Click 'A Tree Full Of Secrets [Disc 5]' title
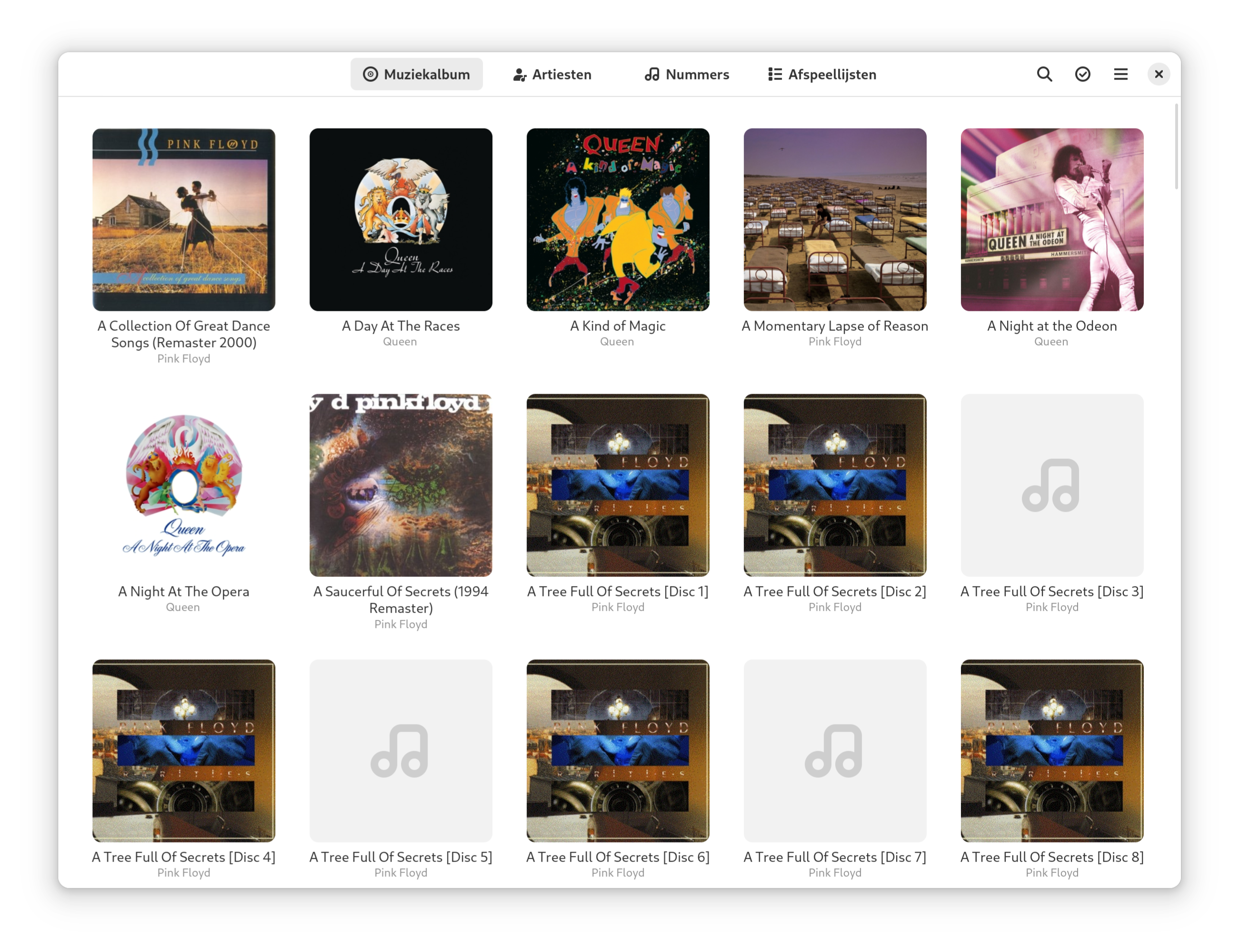Screen dimensions: 1239x952 pos(401,857)
